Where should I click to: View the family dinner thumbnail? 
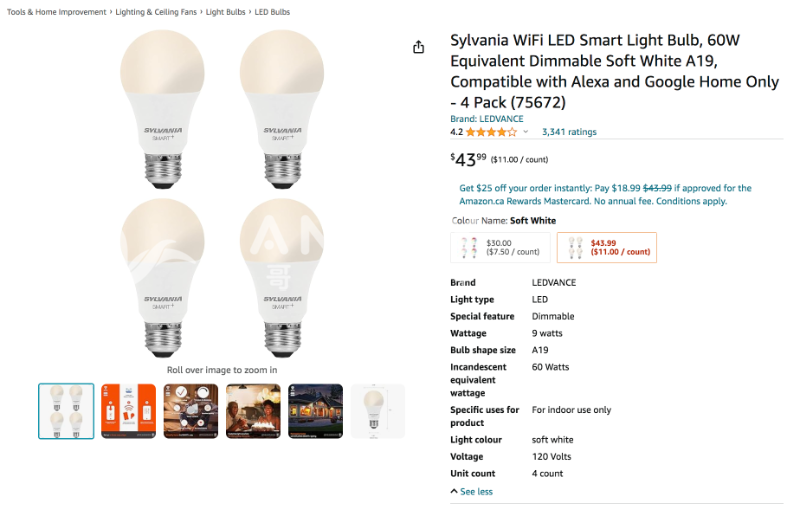253,411
